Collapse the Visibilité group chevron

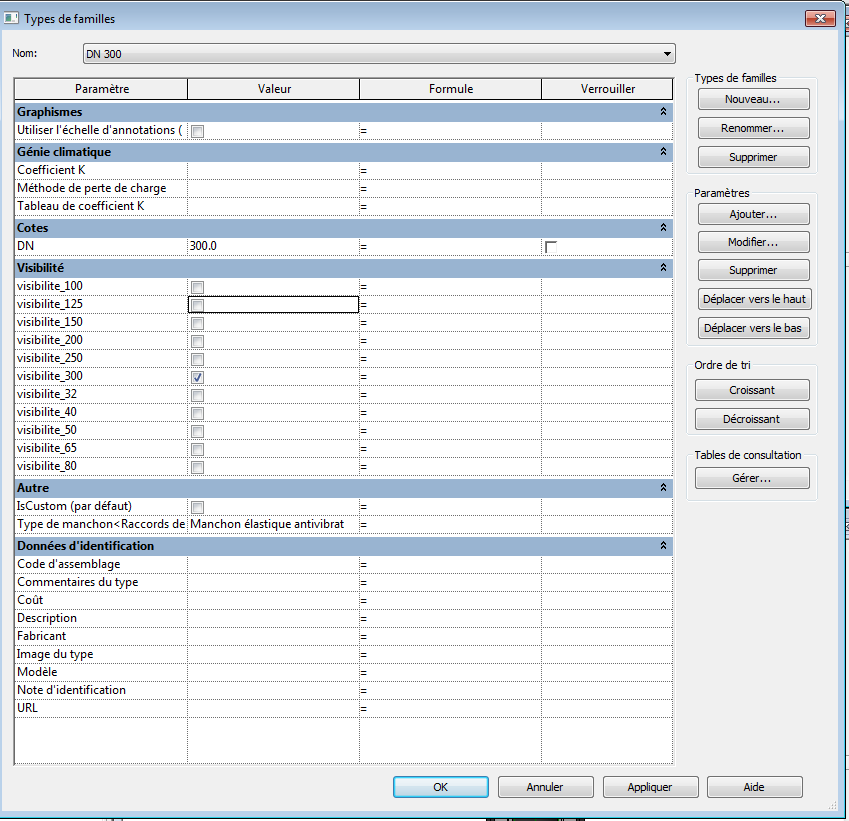coord(663,268)
